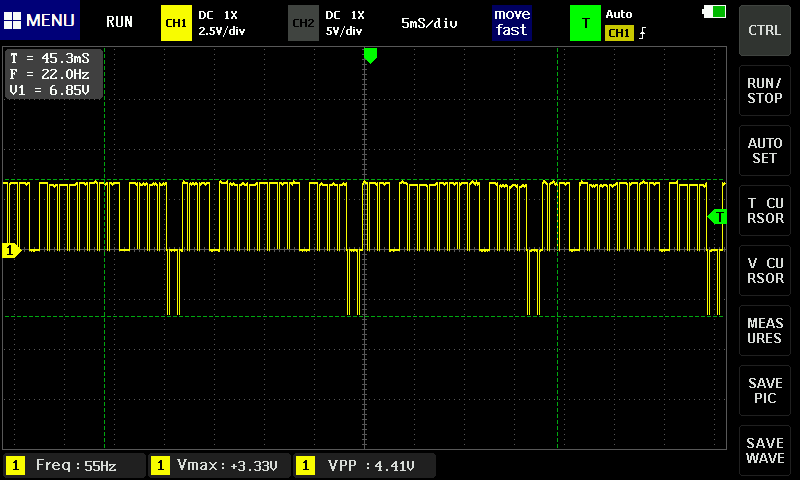Click the channel 1 ground level marker

(11, 251)
